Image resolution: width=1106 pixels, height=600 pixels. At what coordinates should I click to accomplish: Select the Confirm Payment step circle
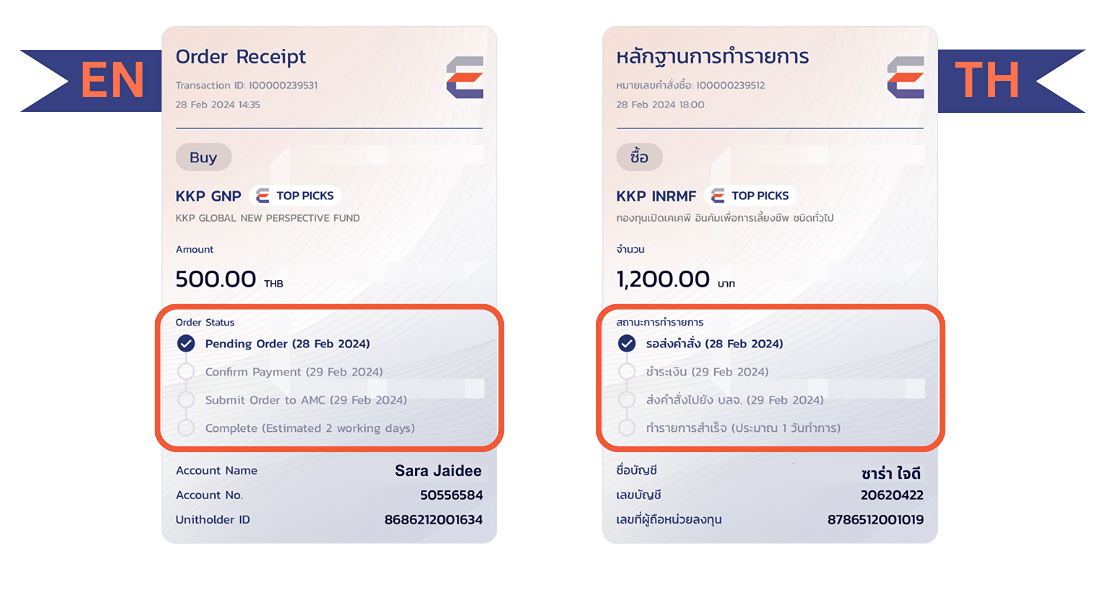pos(186,372)
